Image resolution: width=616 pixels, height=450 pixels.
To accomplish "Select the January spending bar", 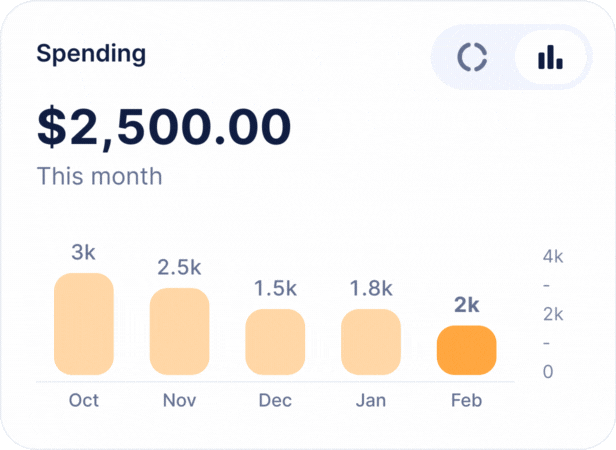I will point(371,341).
